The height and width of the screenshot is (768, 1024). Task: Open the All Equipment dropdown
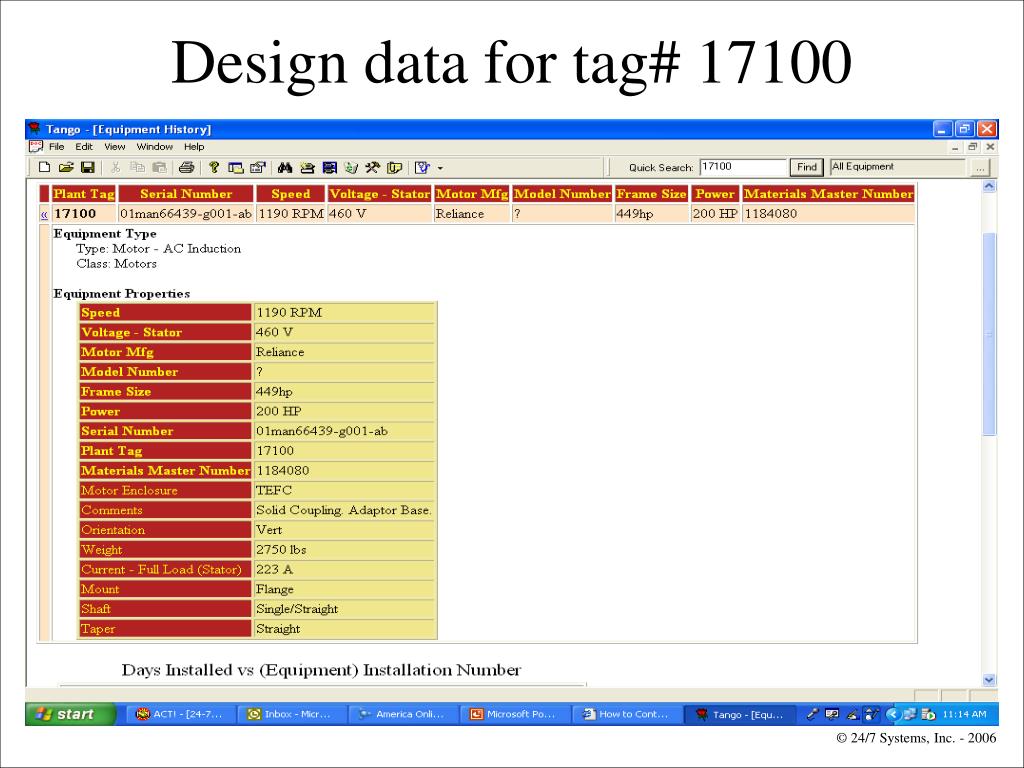[x=897, y=167]
